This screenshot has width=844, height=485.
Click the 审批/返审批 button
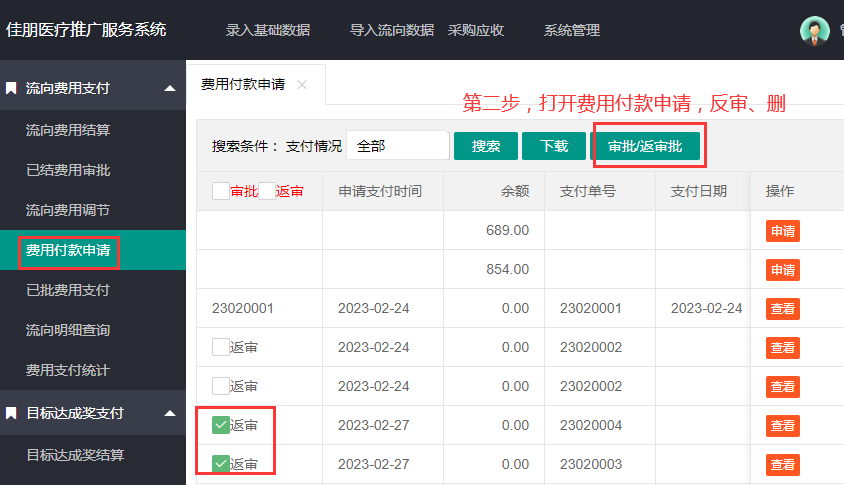click(645, 146)
